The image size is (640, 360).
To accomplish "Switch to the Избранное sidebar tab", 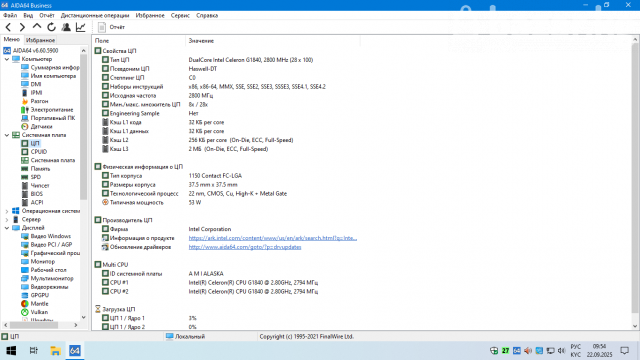I will [40, 40].
